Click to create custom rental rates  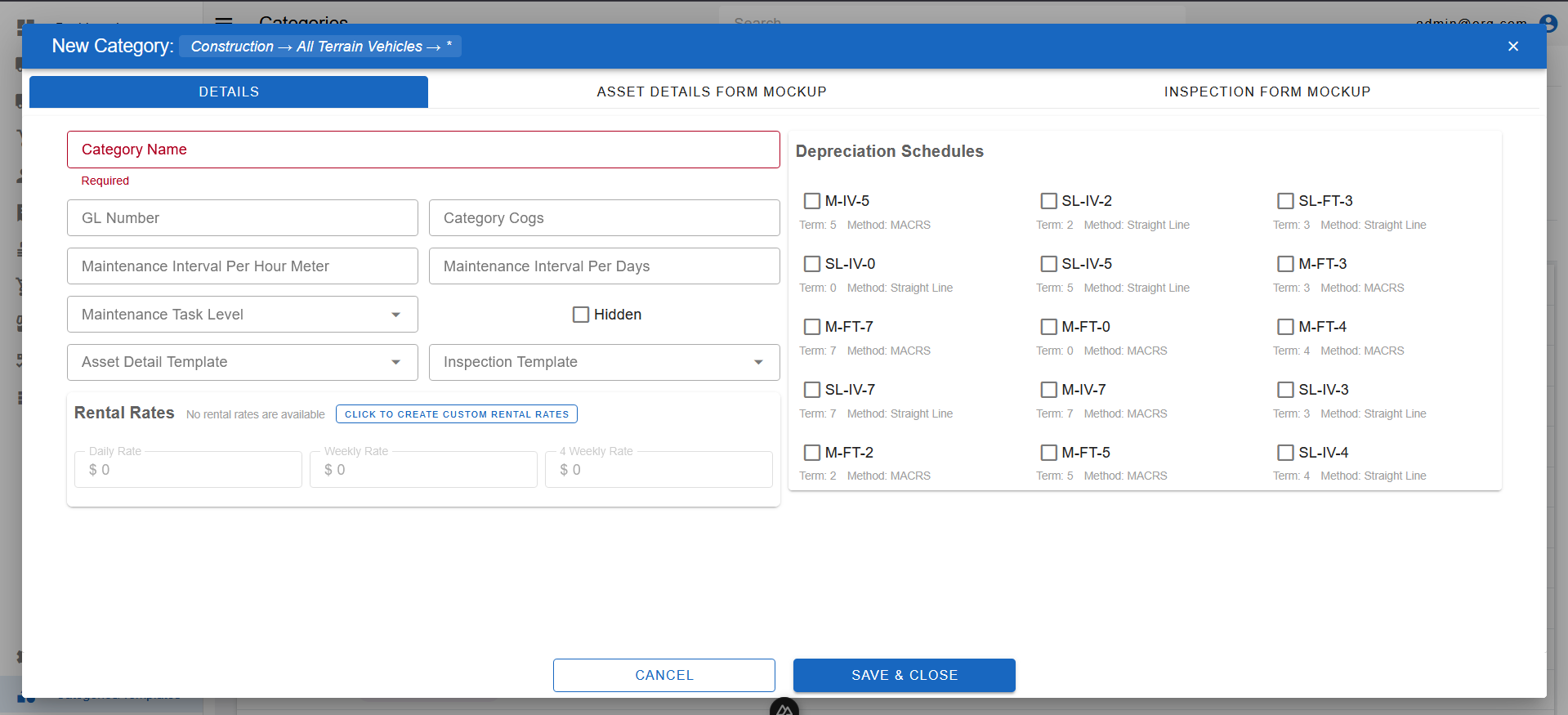[x=456, y=414]
